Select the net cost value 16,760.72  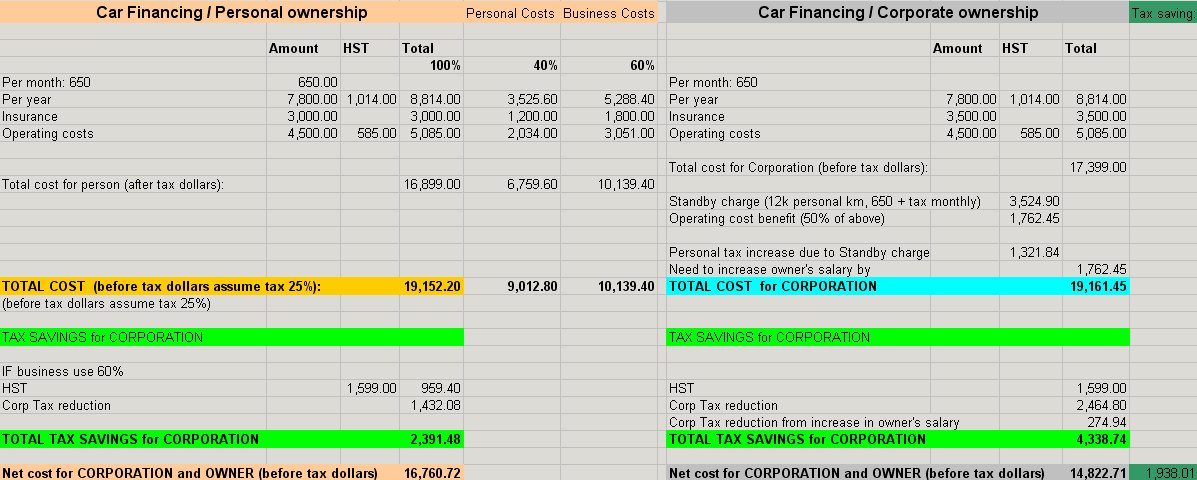pyautogui.click(x=432, y=472)
